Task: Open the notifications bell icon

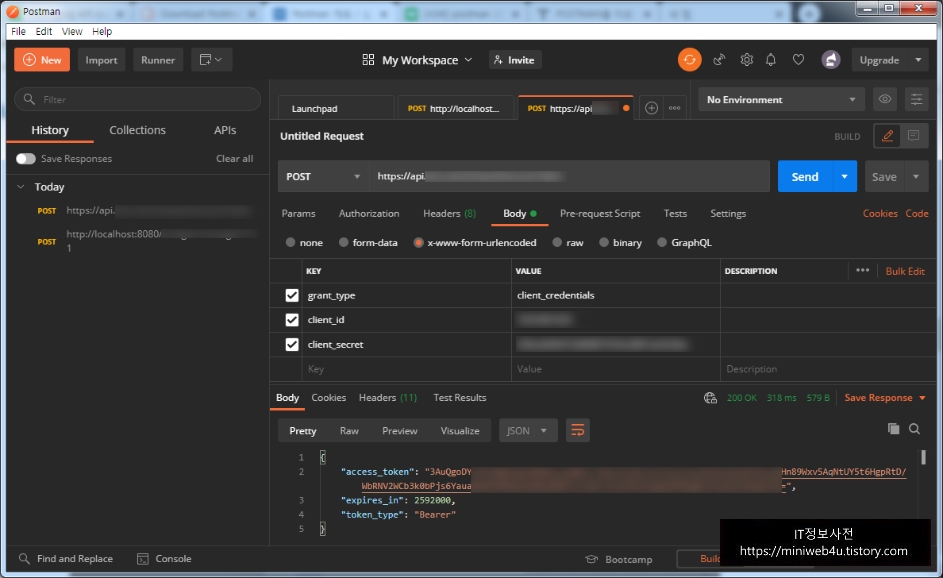Action: pos(770,60)
